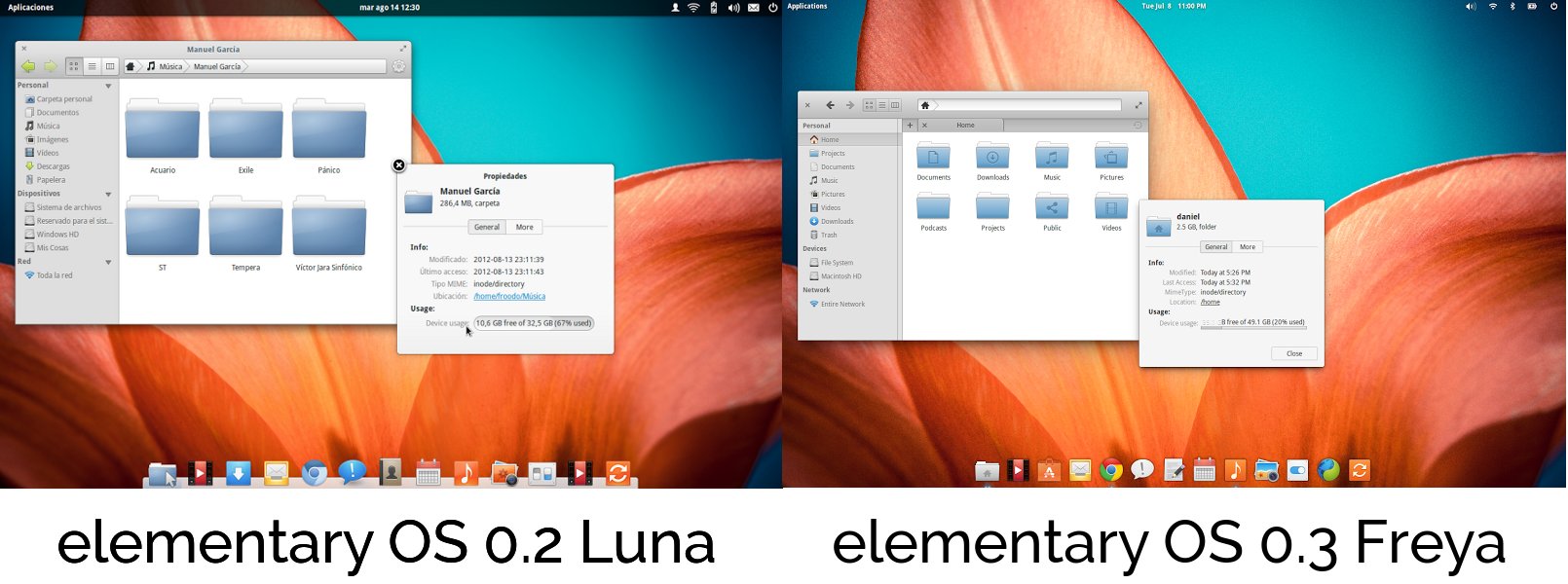Open the blue download arrow in Luna dock
The width and height of the screenshot is (1568, 584).
click(x=239, y=473)
